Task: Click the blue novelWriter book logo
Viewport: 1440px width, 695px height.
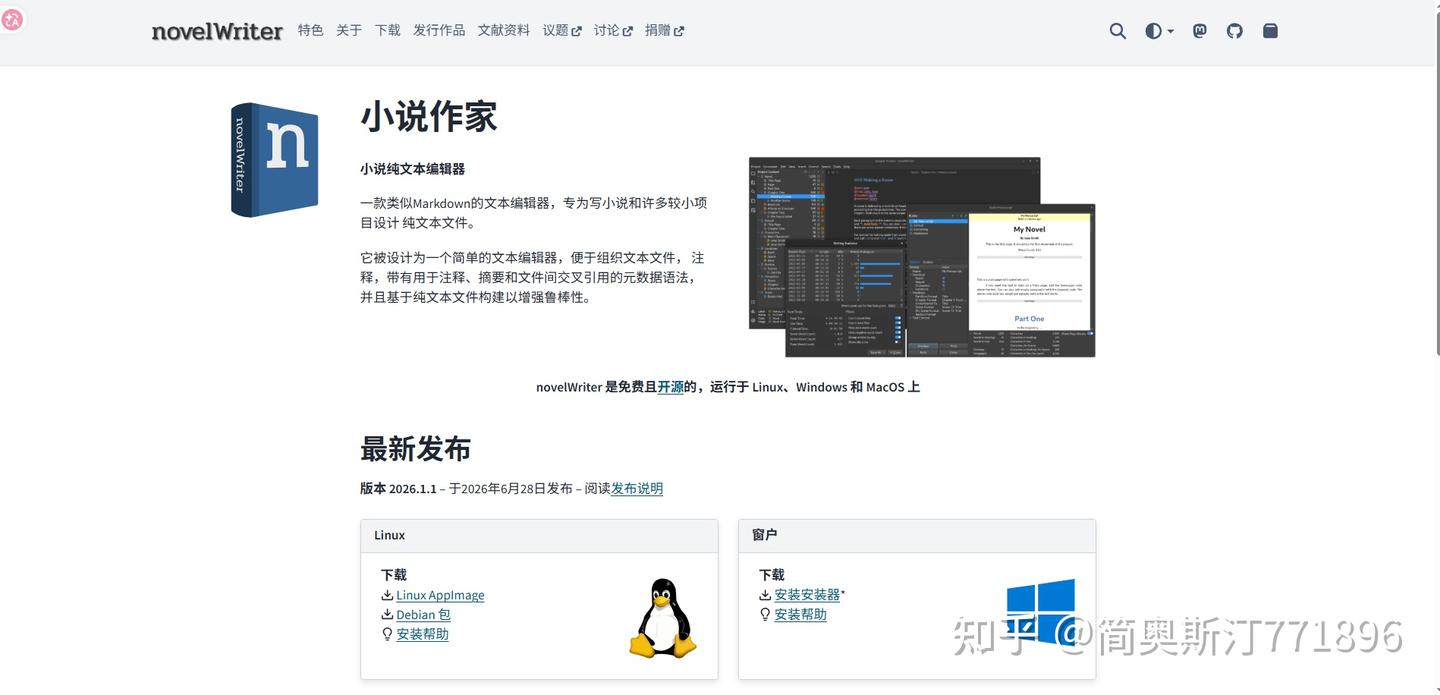Action: [275, 159]
